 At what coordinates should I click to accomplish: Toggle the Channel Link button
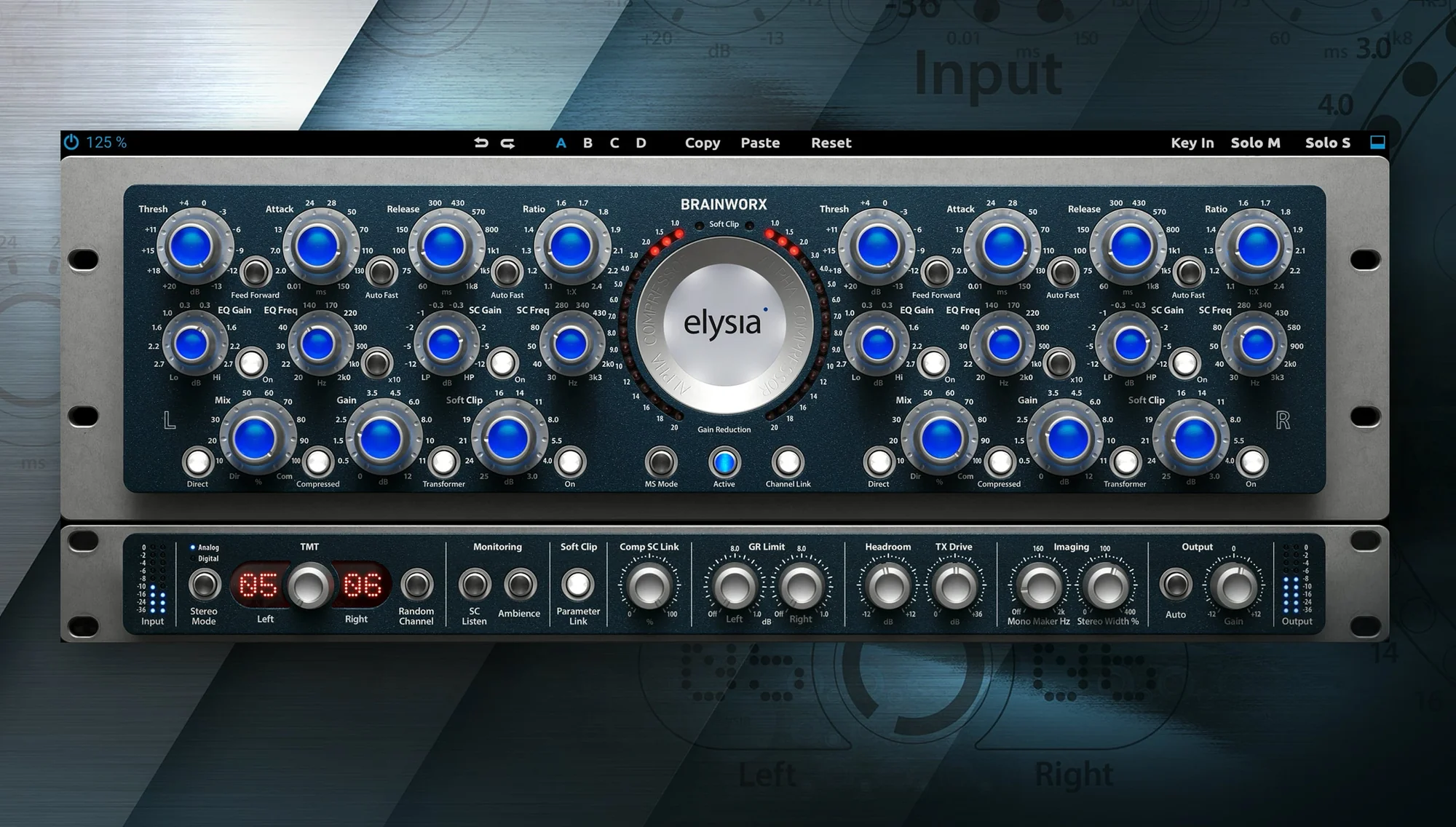tap(788, 462)
